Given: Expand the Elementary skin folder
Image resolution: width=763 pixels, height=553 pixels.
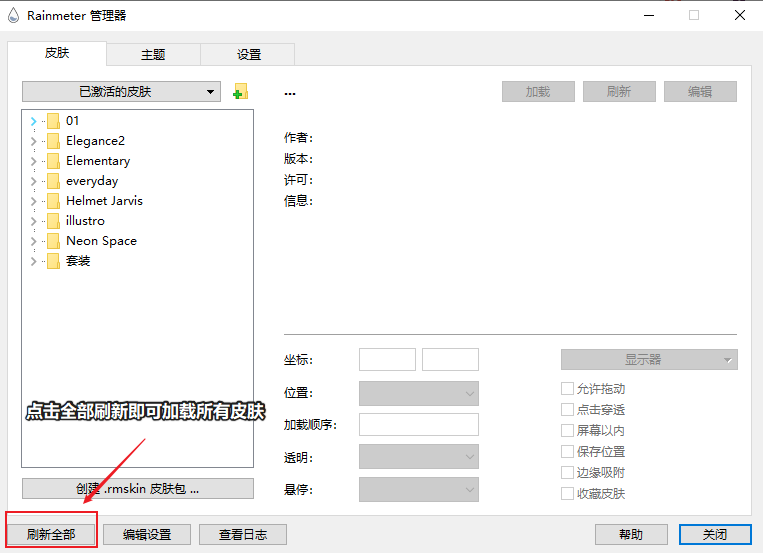Looking at the screenshot, I should [33, 161].
